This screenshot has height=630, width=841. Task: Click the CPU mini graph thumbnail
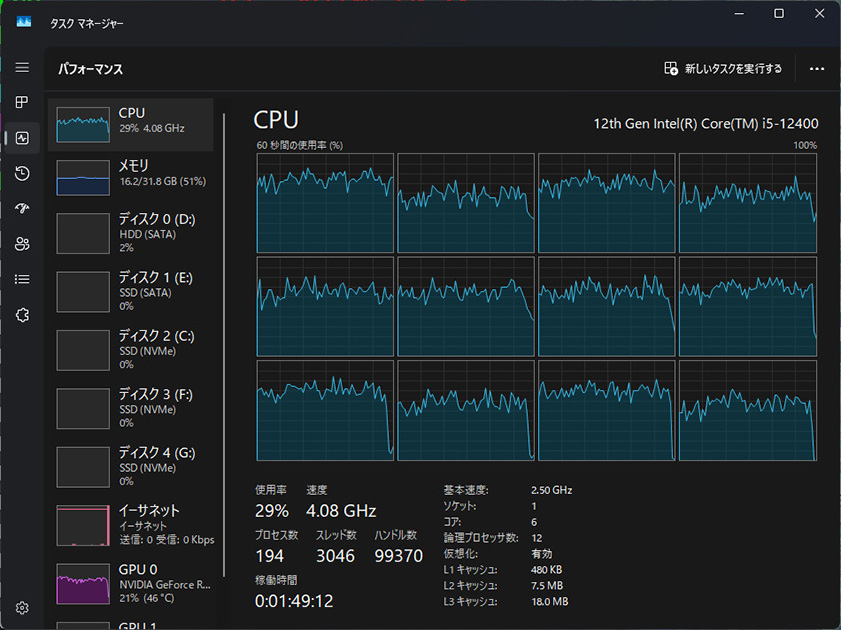(83, 124)
